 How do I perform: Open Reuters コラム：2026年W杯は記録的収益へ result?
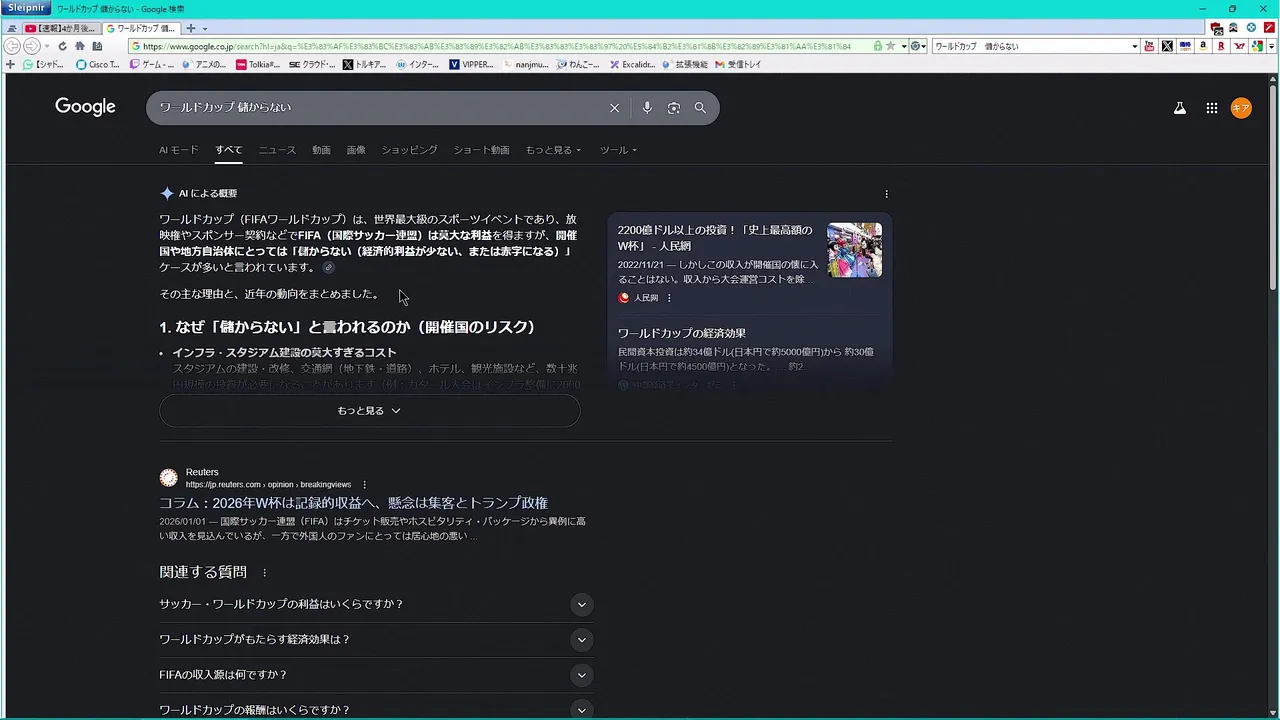[x=353, y=503]
